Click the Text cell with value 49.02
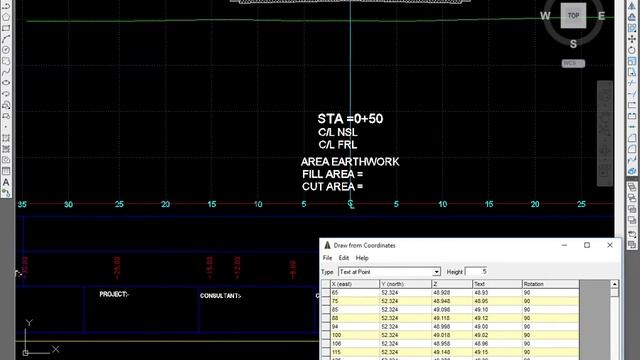This screenshot has height=360, width=640. click(497, 335)
